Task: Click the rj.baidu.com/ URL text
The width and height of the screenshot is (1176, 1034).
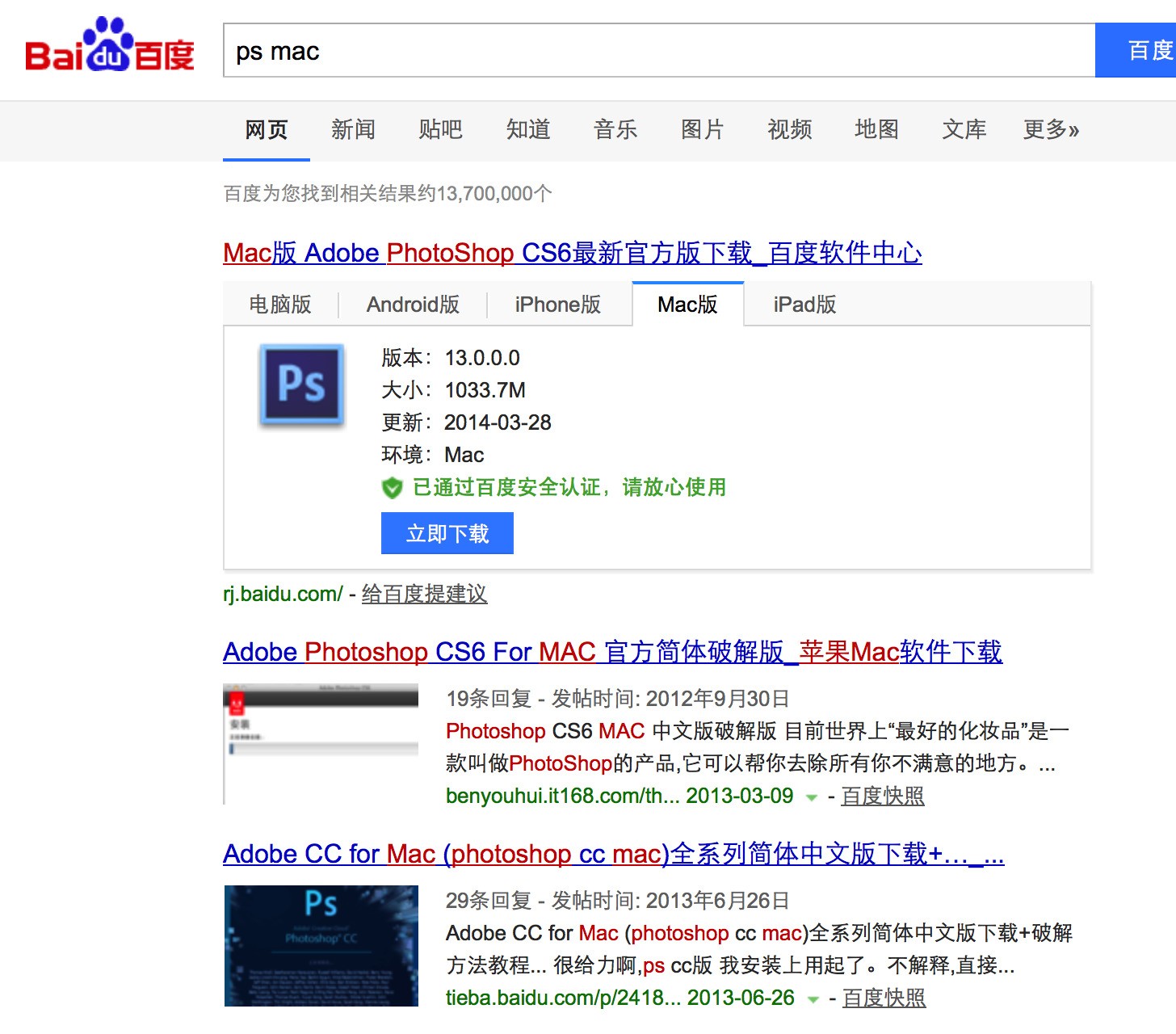Action: click(x=283, y=594)
